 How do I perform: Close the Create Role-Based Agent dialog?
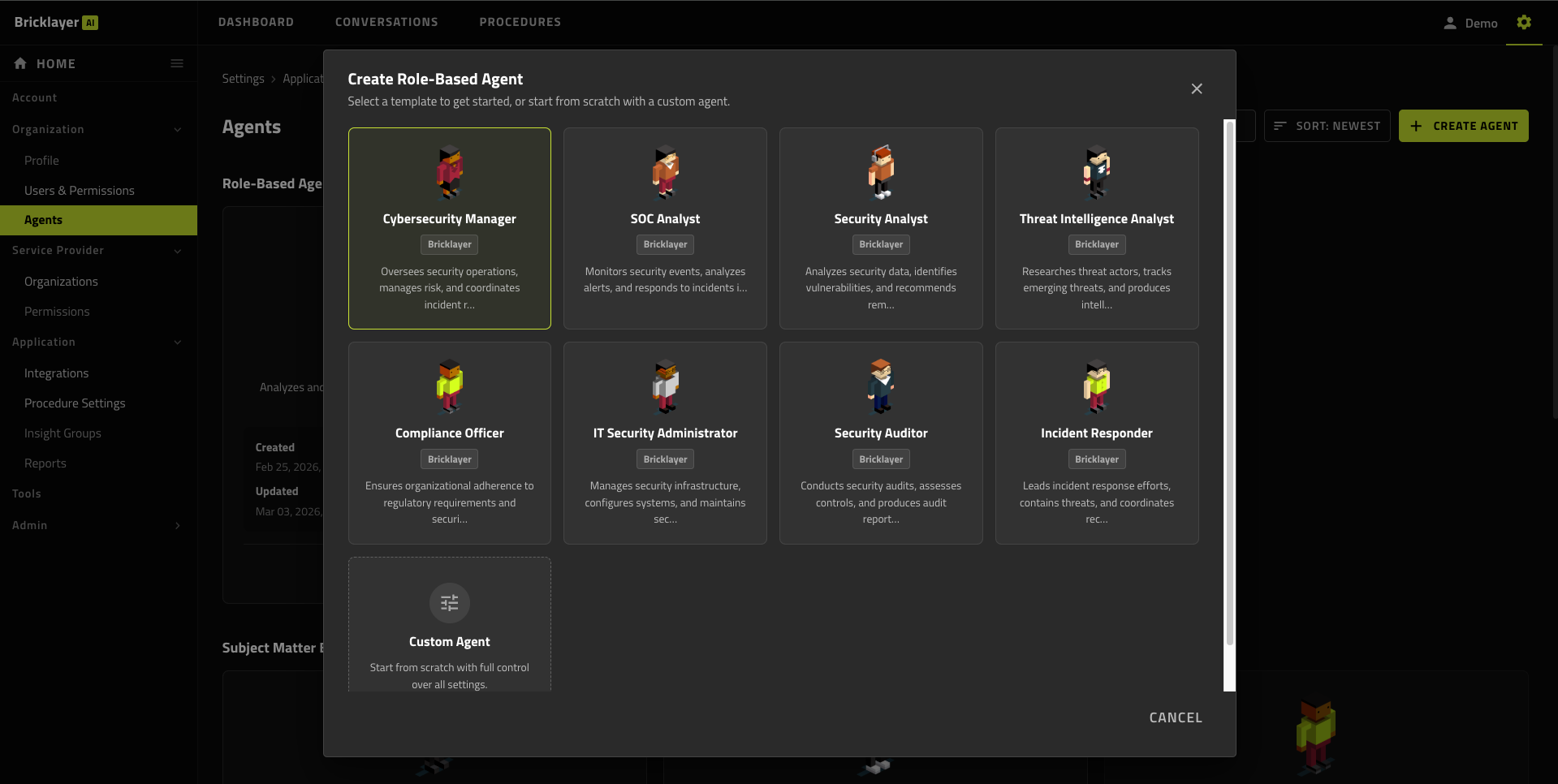1197,88
